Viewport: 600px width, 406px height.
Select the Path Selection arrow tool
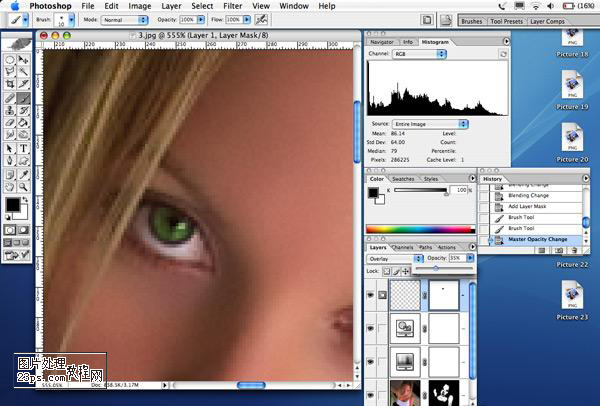point(10,148)
